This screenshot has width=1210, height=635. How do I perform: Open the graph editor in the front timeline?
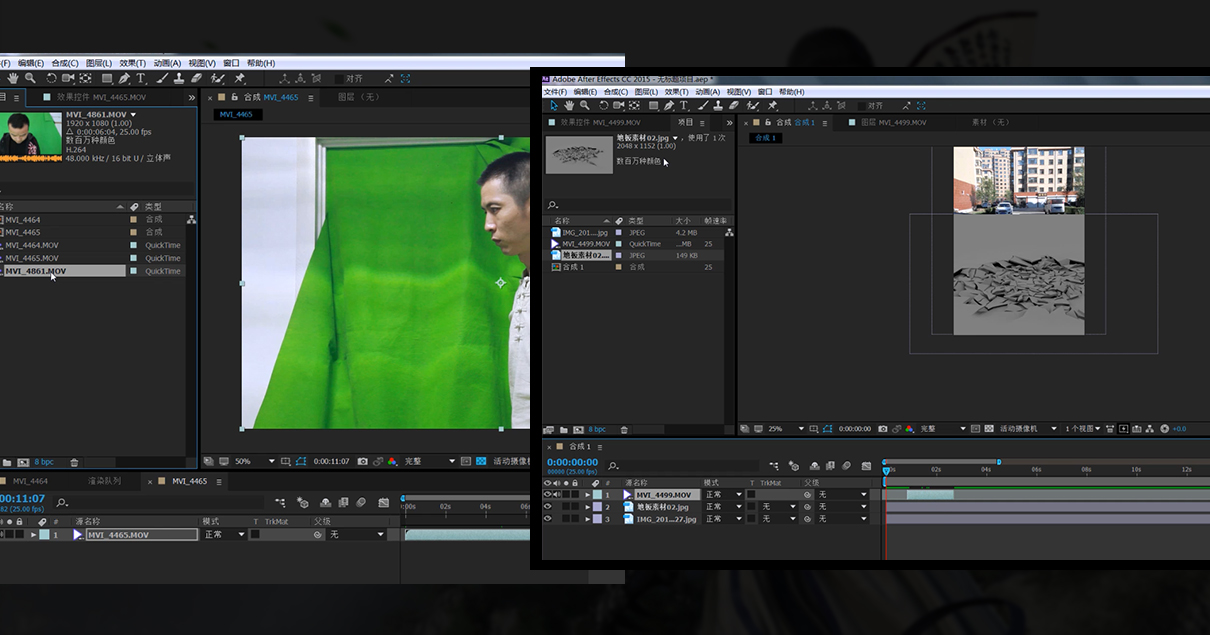866,466
